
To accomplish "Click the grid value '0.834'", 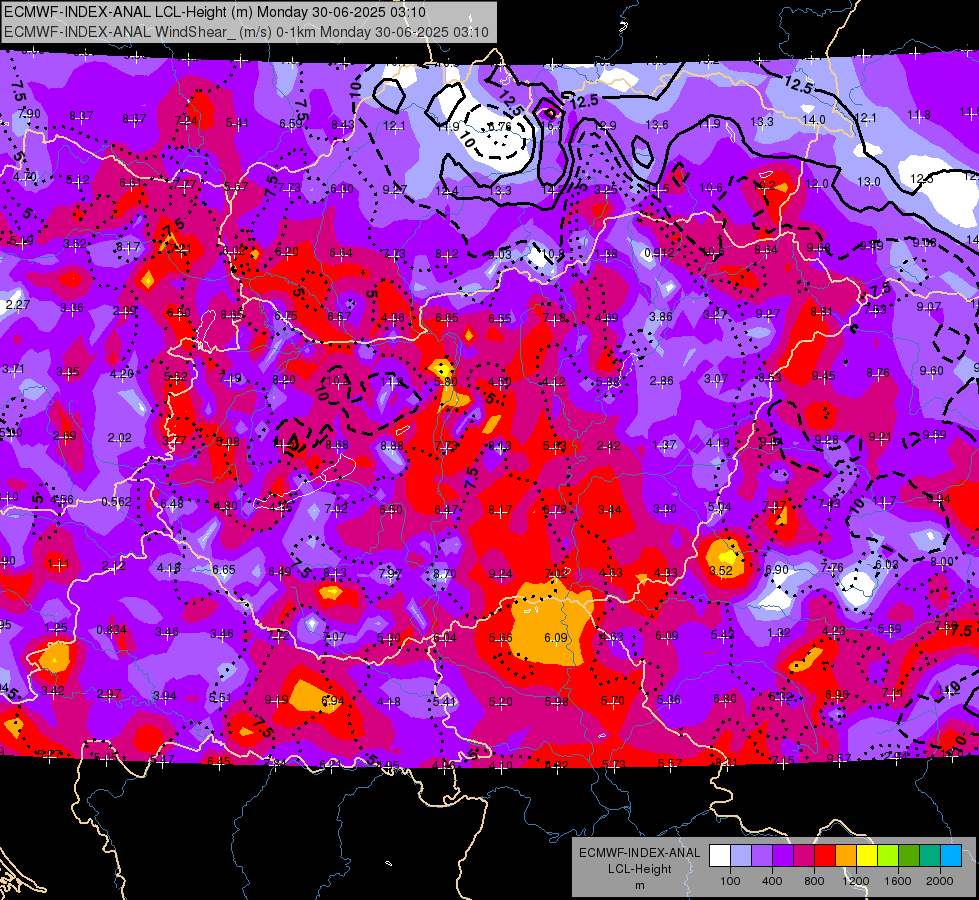I will 111,630.
